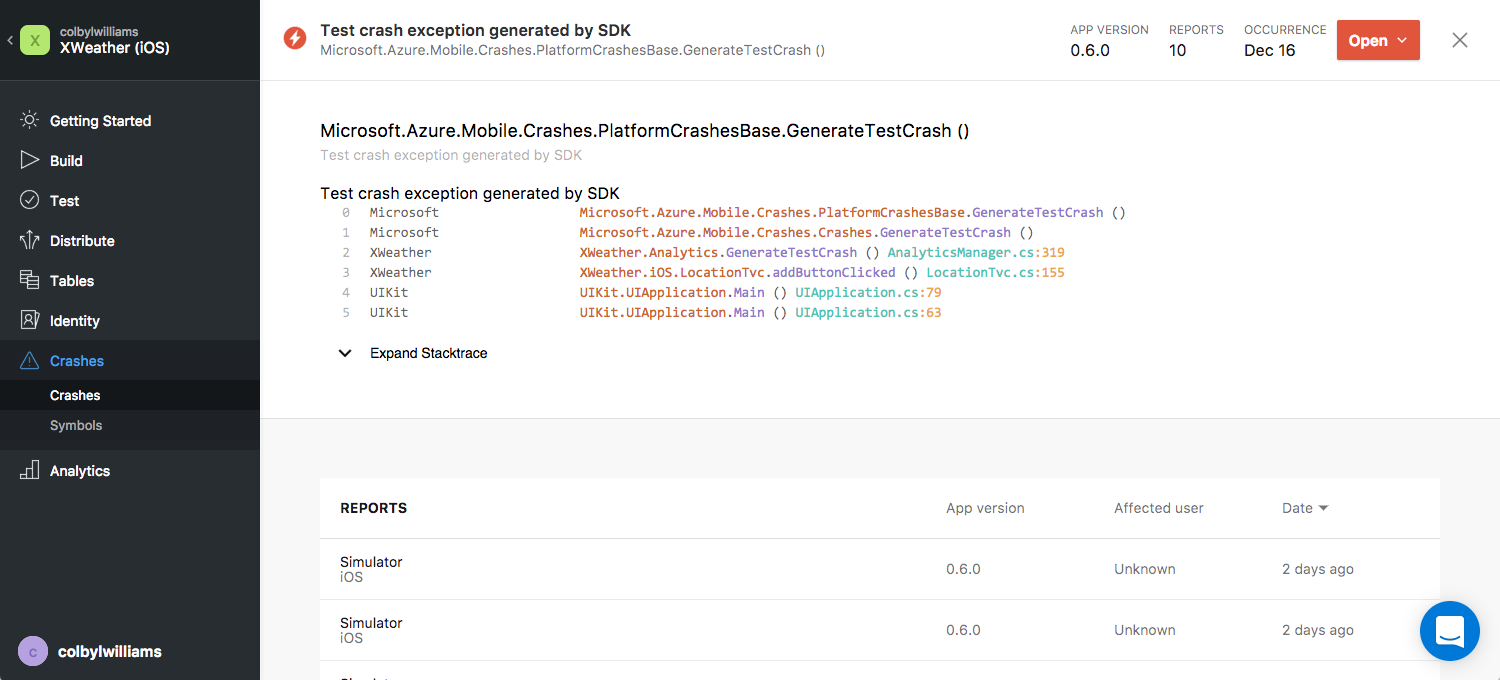The width and height of the screenshot is (1500, 680).
Task: Open the first Simulator iOS report
Action: [880, 569]
